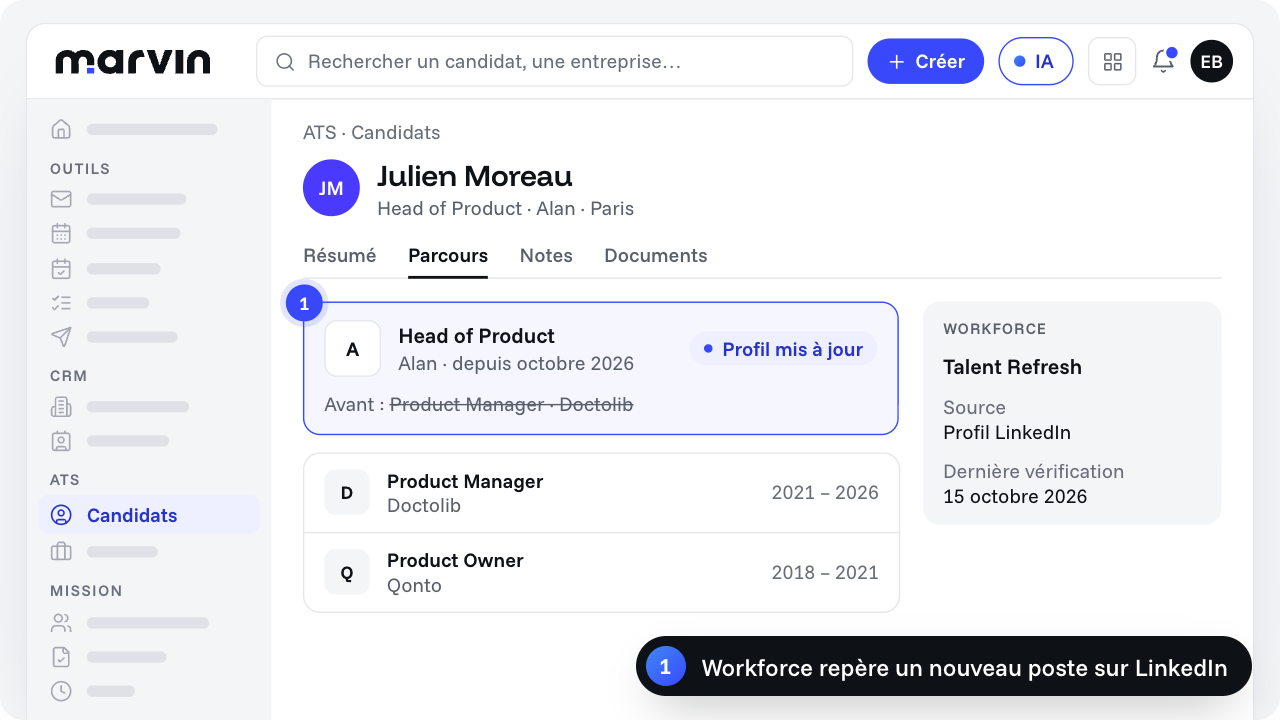Open the people icon under Mission

coord(61,622)
